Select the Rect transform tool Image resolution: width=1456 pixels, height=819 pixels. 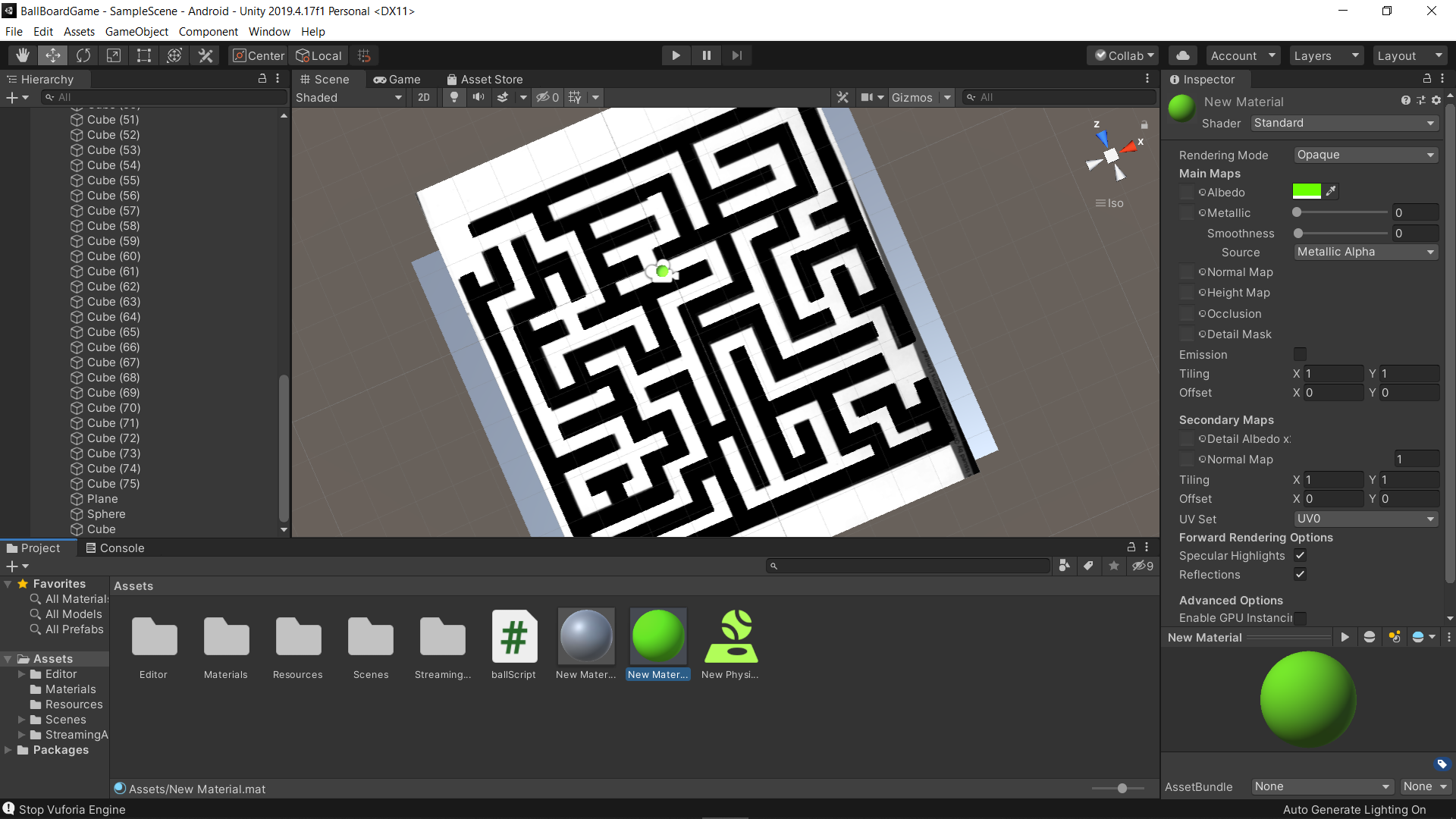point(144,55)
